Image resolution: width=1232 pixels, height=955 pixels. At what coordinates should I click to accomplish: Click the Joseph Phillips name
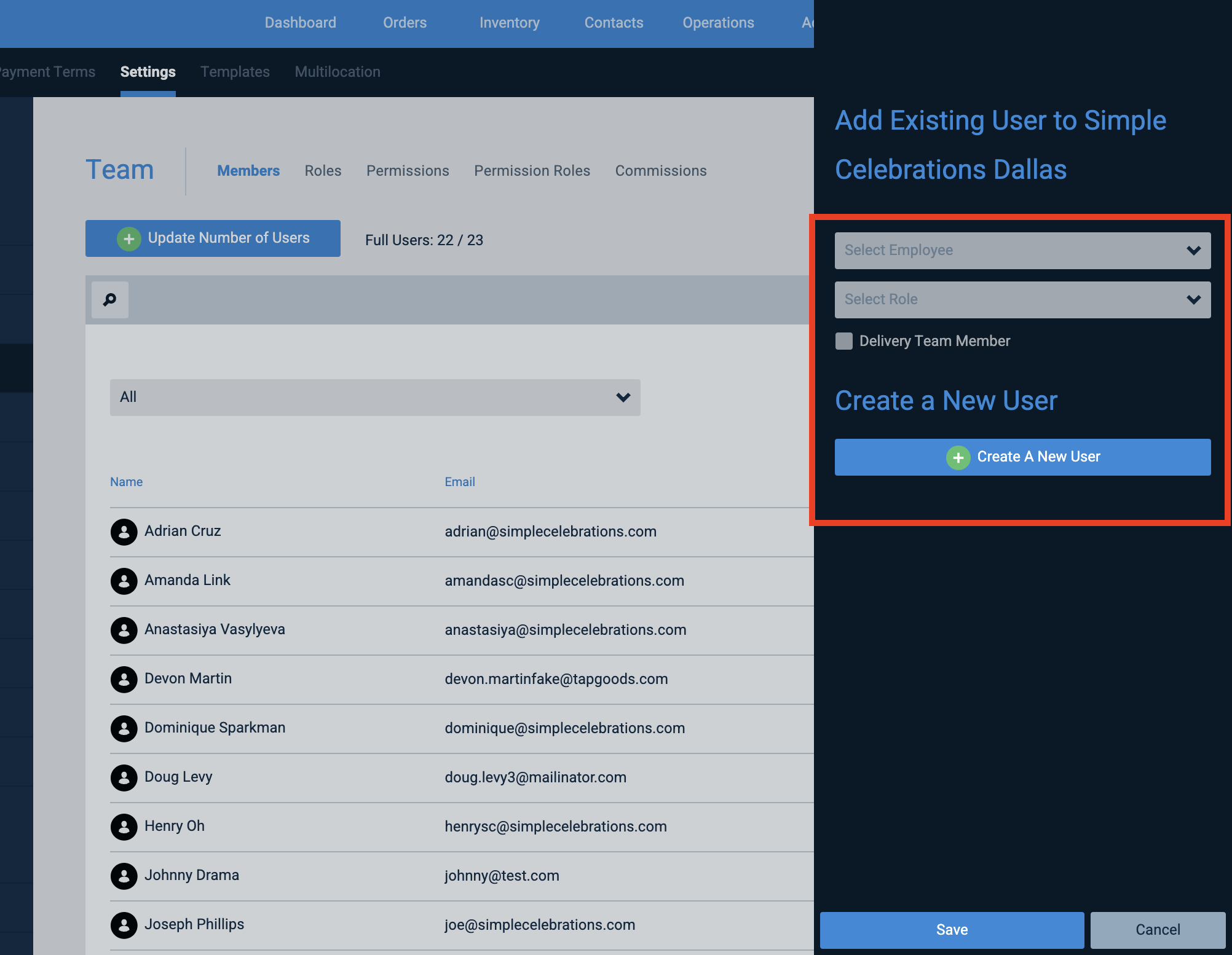pyautogui.click(x=194, y=924)
